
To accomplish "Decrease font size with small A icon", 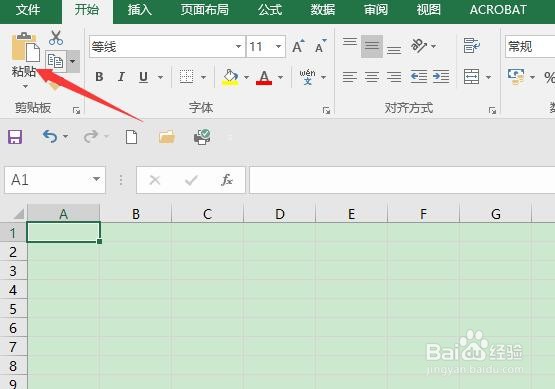I will click(x=321, y=46).
